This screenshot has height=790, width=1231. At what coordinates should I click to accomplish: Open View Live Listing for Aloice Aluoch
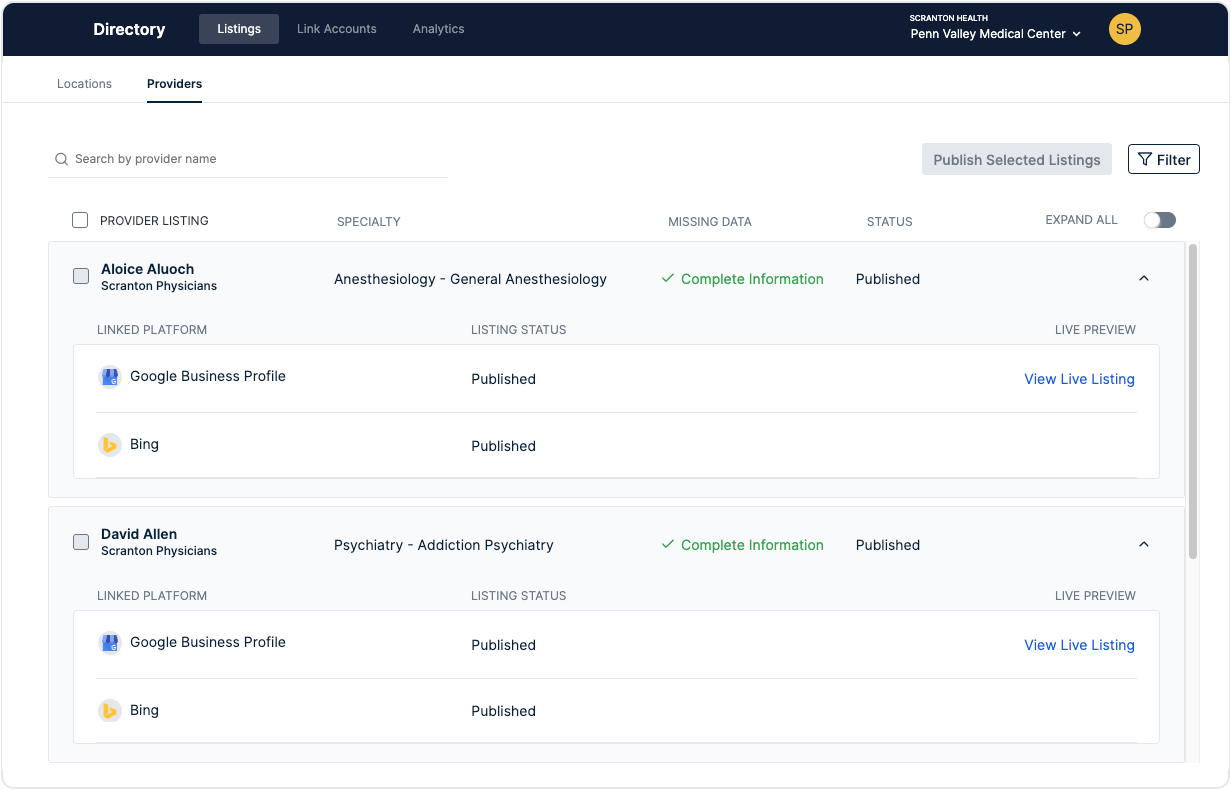pyautogui.click(x=1079, y=379)
